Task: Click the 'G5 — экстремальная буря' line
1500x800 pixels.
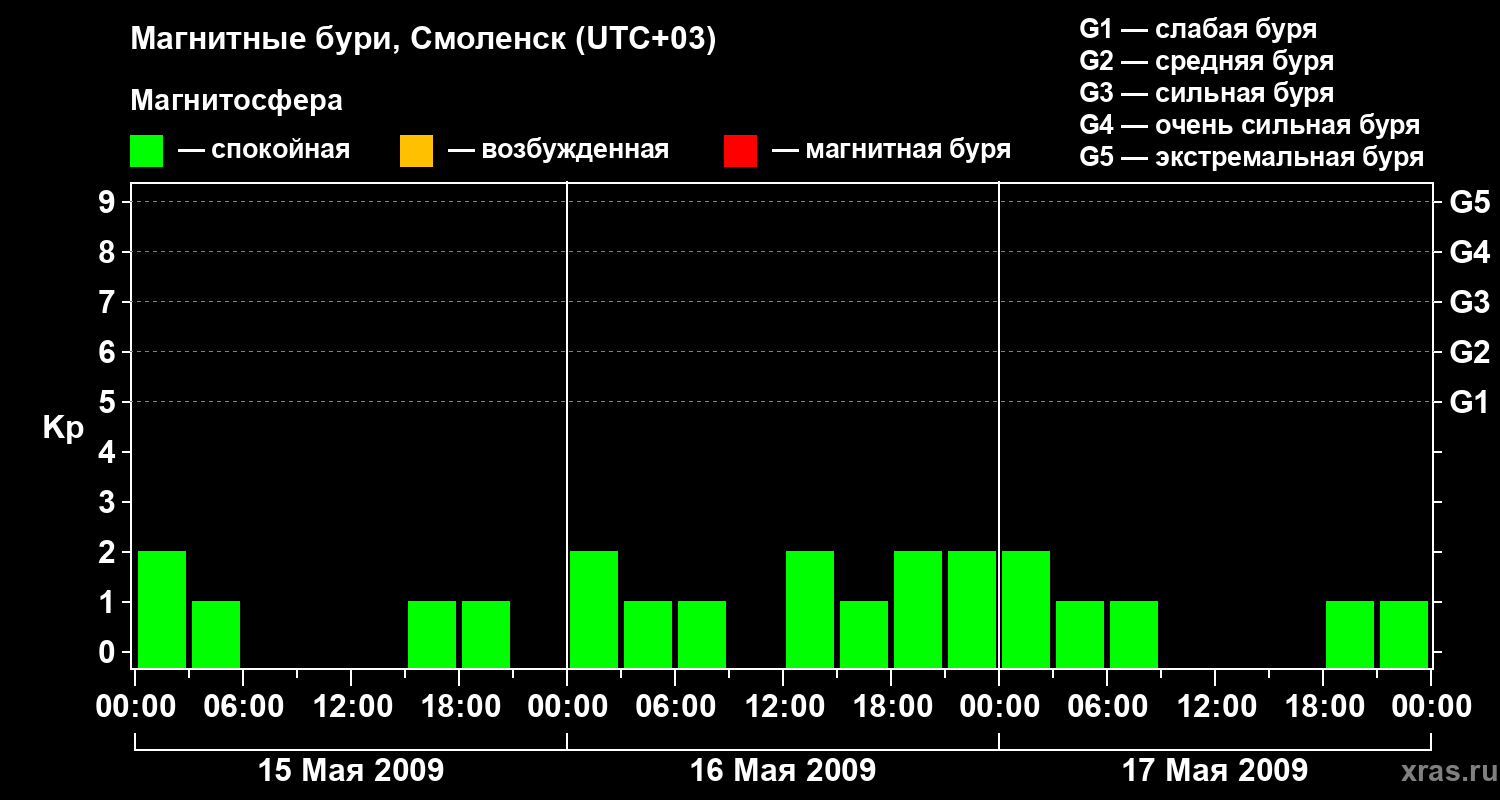Action: pyautogui.click(x=1252, y=157)
